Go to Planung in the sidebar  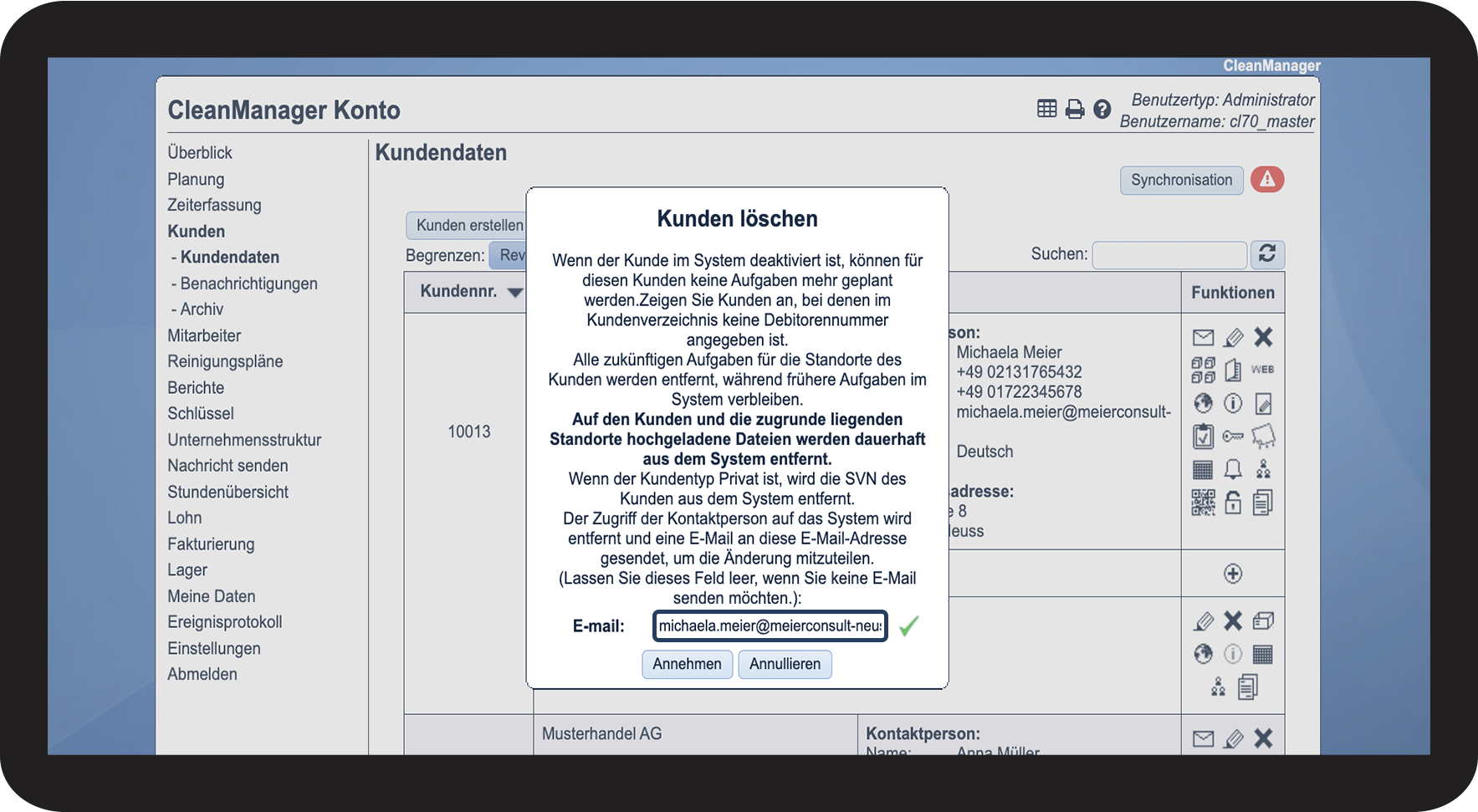click(x=196, y=179)
